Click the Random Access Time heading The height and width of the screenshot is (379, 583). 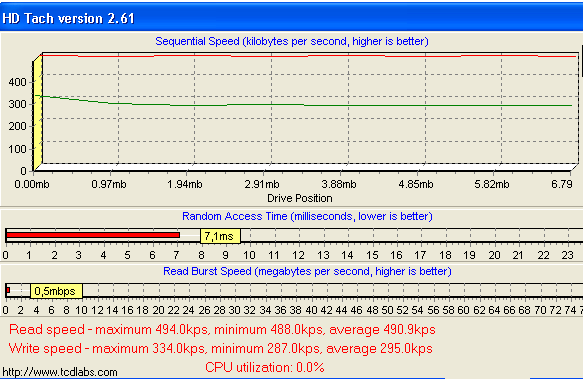(x=307, y=216)
